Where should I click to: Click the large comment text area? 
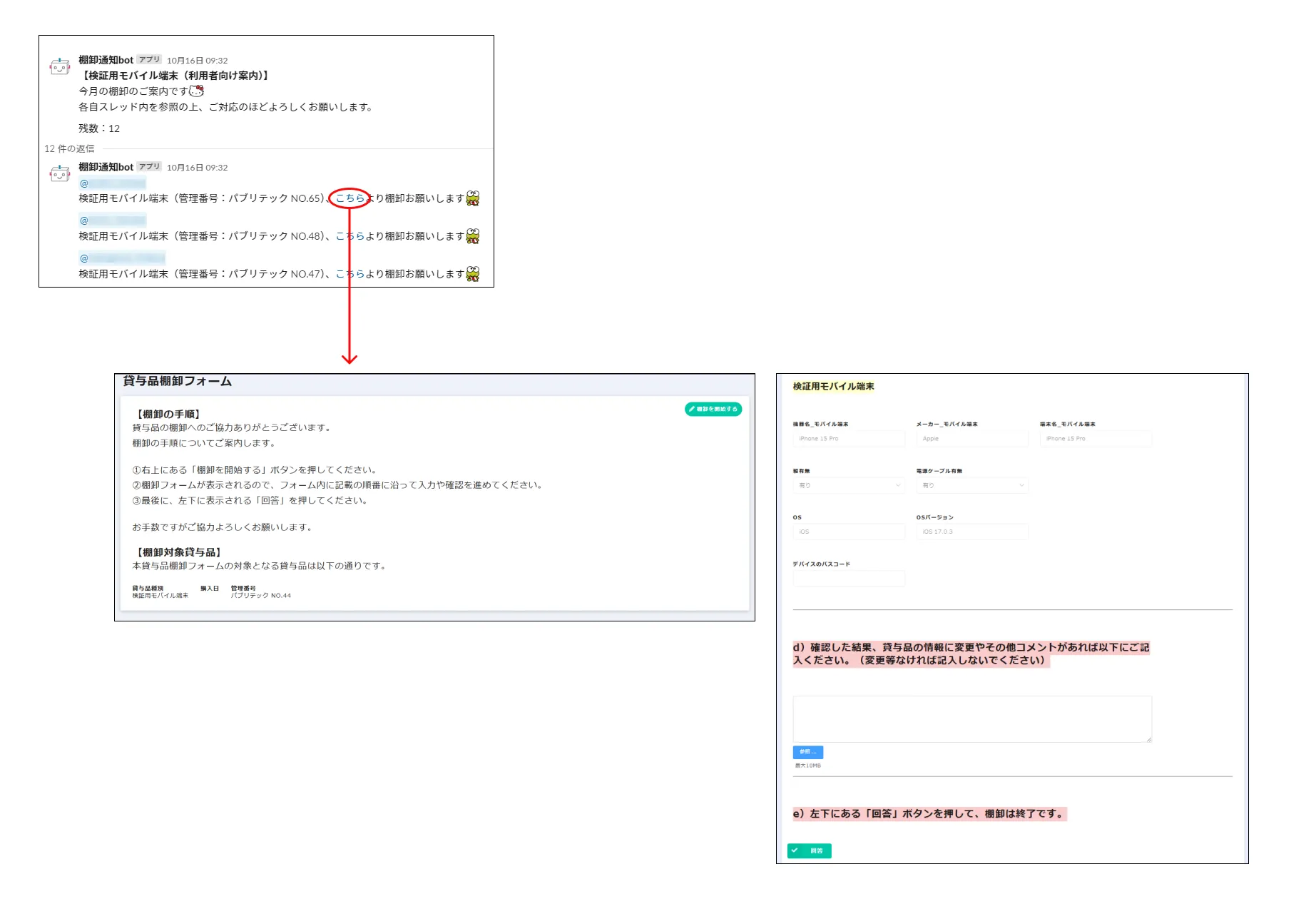[971, 718]
